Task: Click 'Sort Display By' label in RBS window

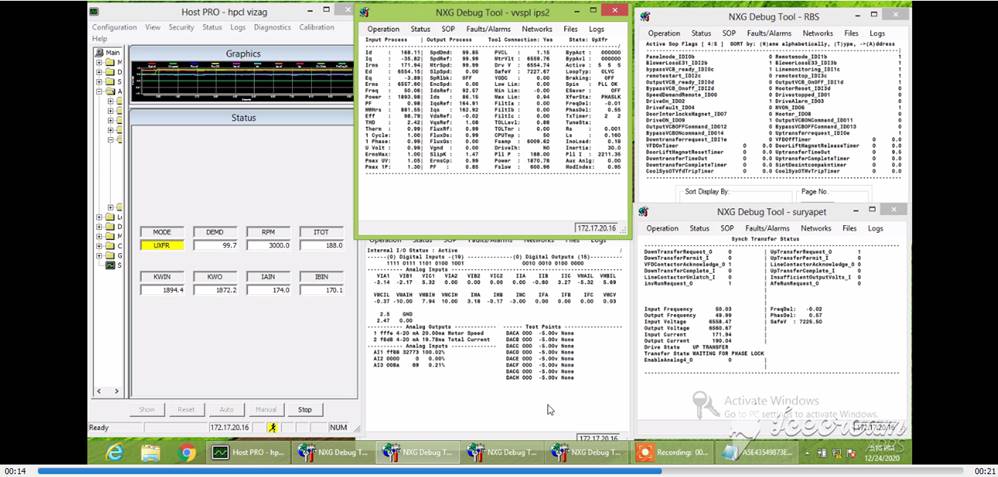Action: [x=707, y=191]
